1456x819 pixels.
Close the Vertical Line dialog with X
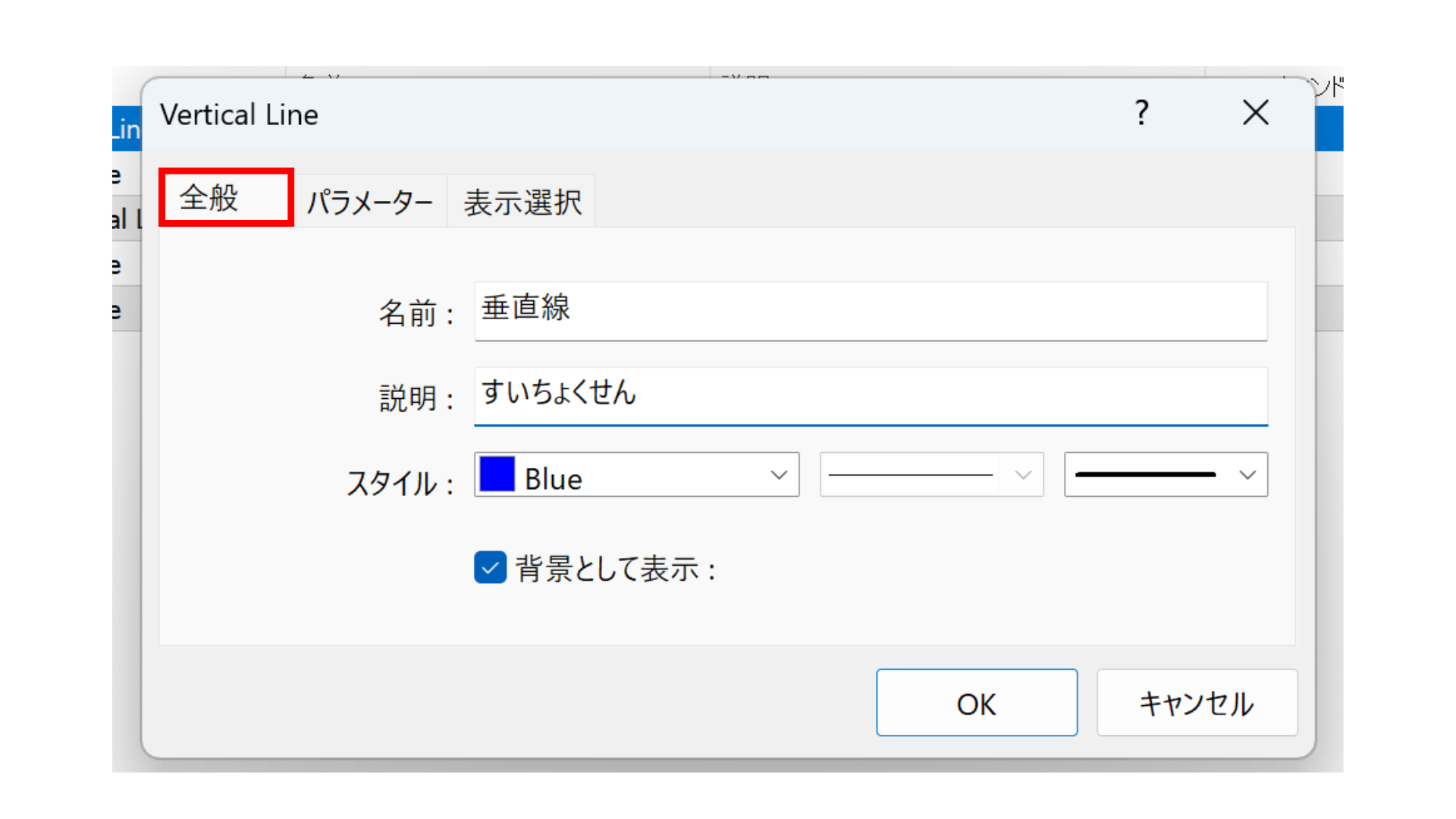pyautogui.click(x=1255, y=113)
